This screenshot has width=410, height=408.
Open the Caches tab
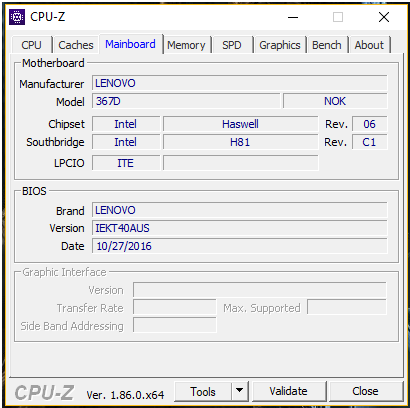click(76, 45)
